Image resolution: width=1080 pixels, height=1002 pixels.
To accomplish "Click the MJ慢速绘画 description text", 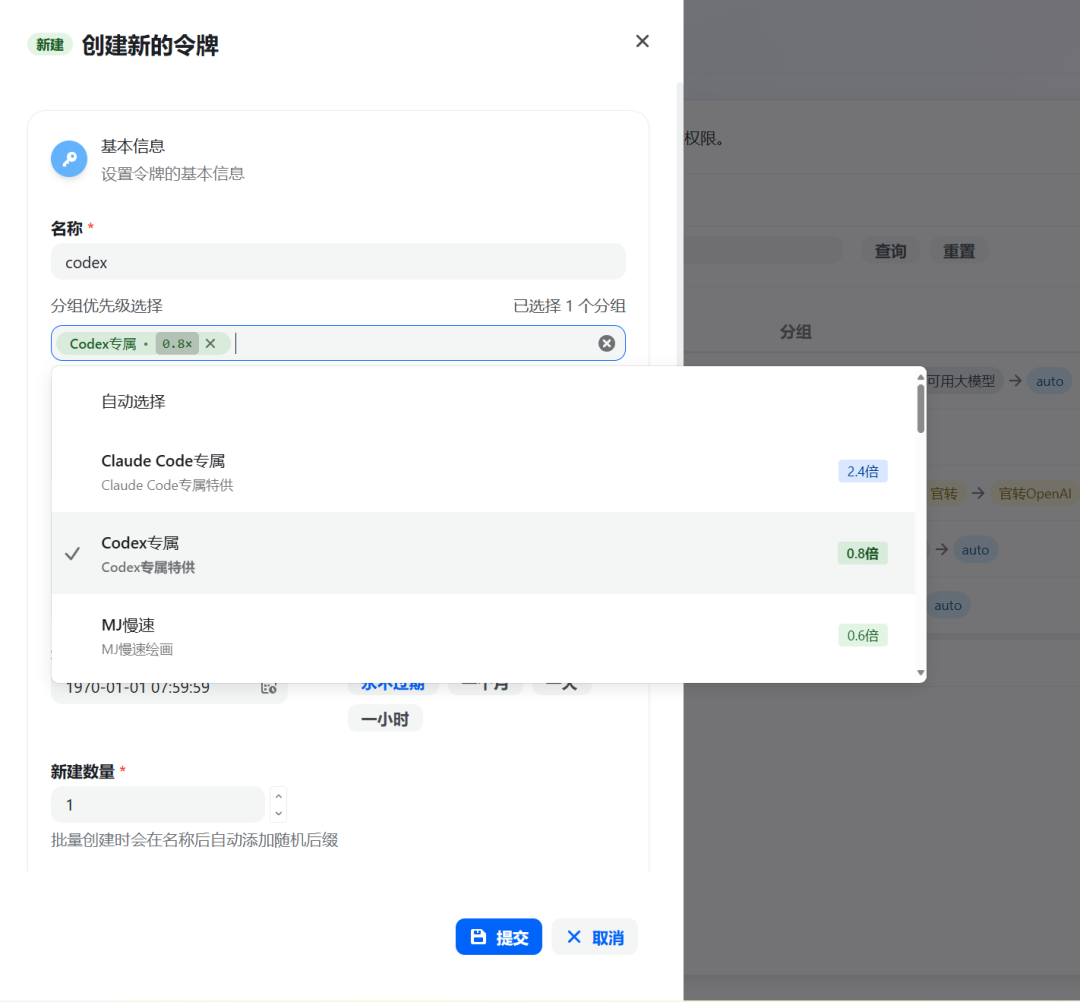I will [137, 649].
